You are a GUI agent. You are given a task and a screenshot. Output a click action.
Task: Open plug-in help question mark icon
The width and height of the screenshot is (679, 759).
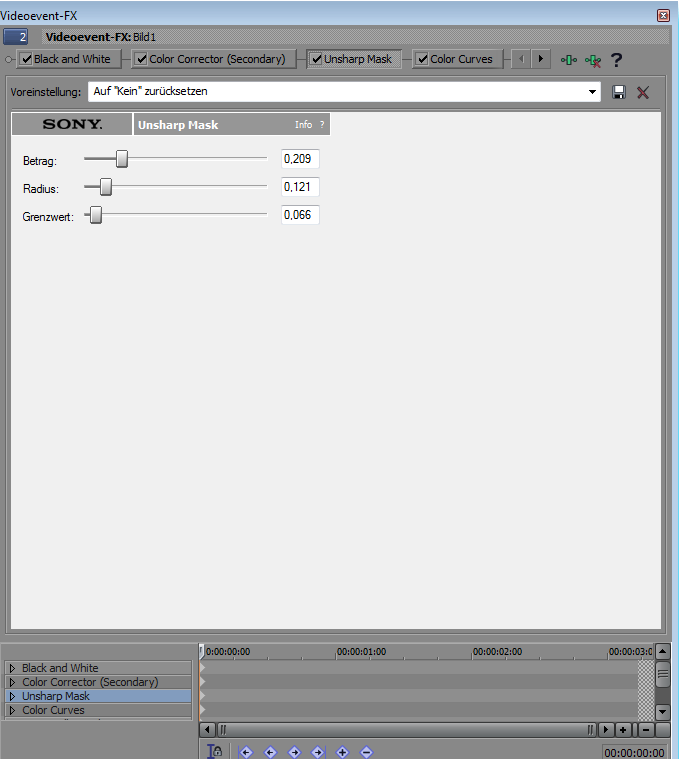coord(616,60)
